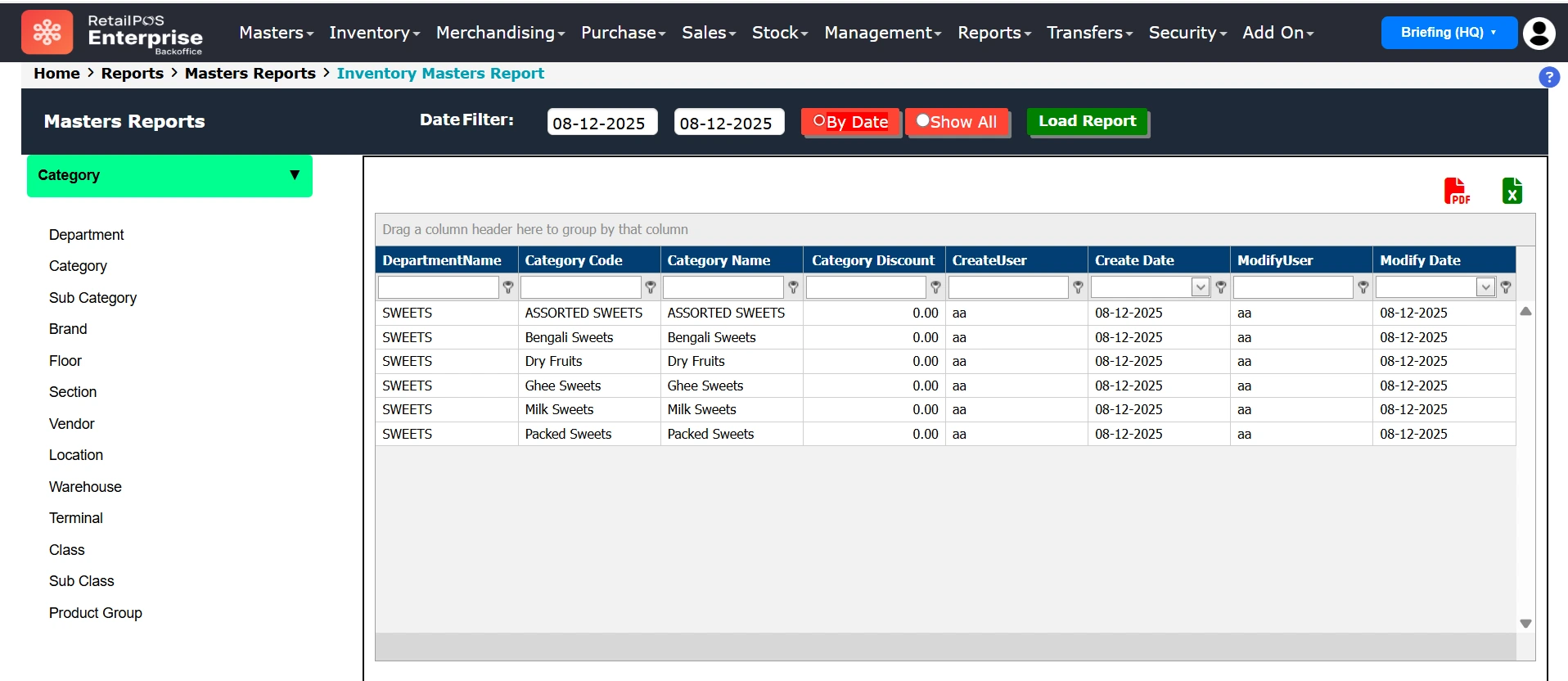Open the Inventory menu
The height and width of the screenshot is (681, 1568).
click(x=374, y=33)
